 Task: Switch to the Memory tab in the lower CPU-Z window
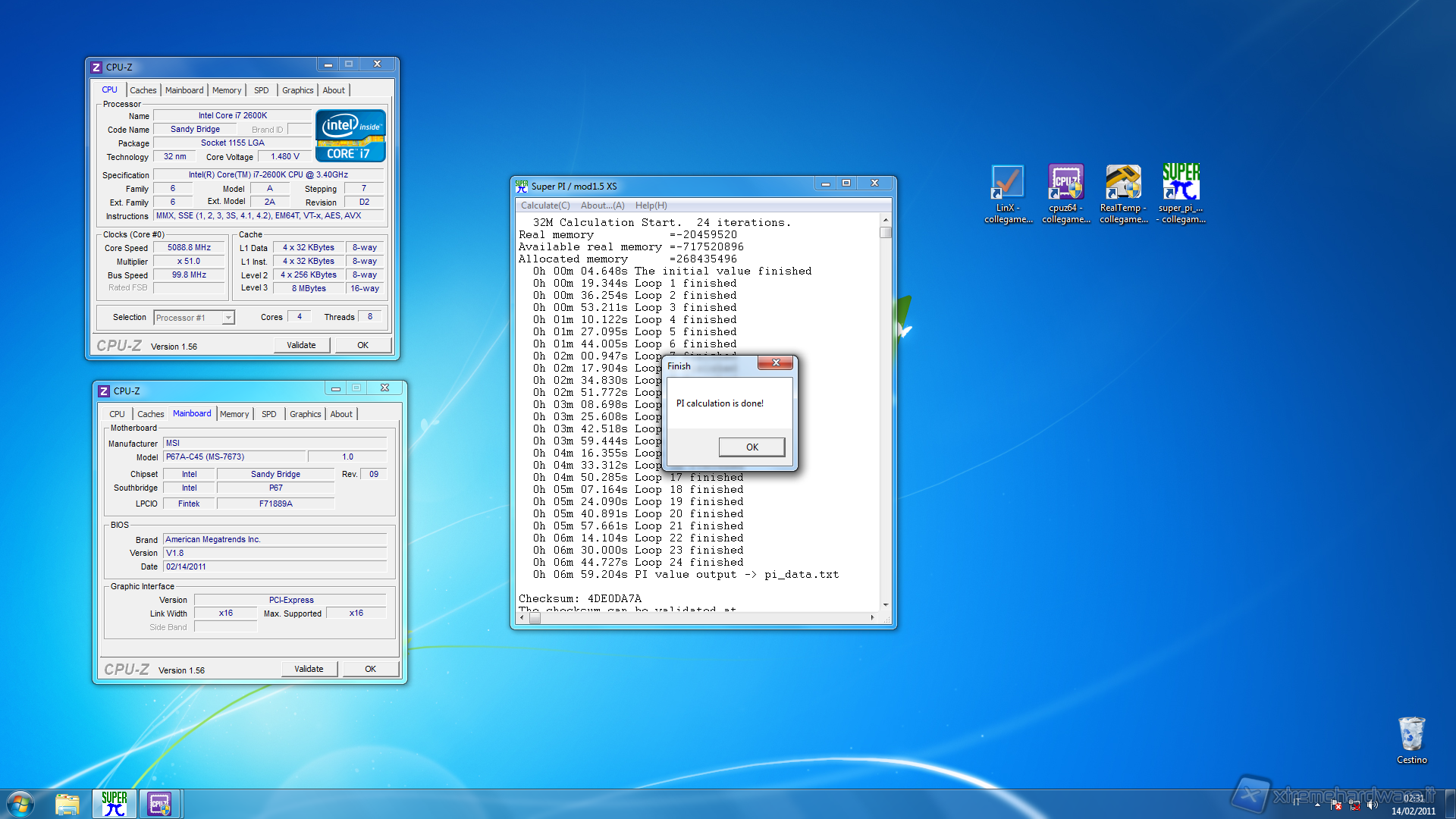tap(234, 414)
